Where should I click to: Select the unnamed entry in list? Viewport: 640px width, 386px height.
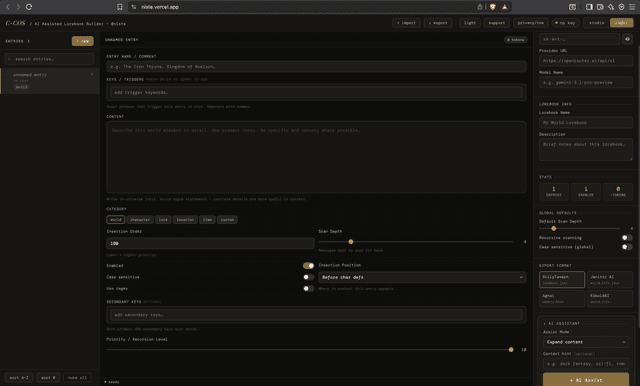pos(49,81)
